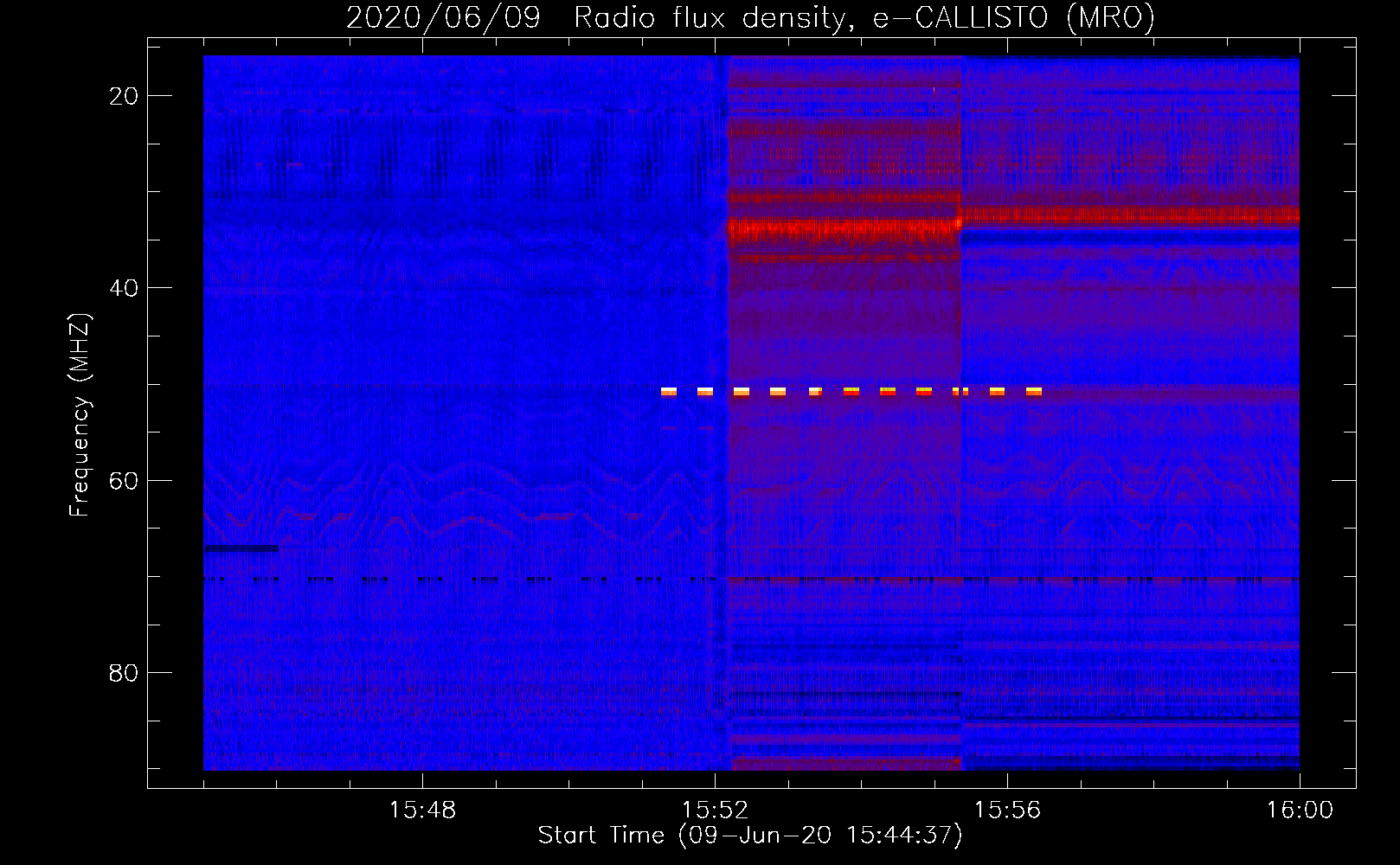Click the bright red emission band near 34 MHz
This screenshot has width=1400, height=865.
[x=844, y=230]
